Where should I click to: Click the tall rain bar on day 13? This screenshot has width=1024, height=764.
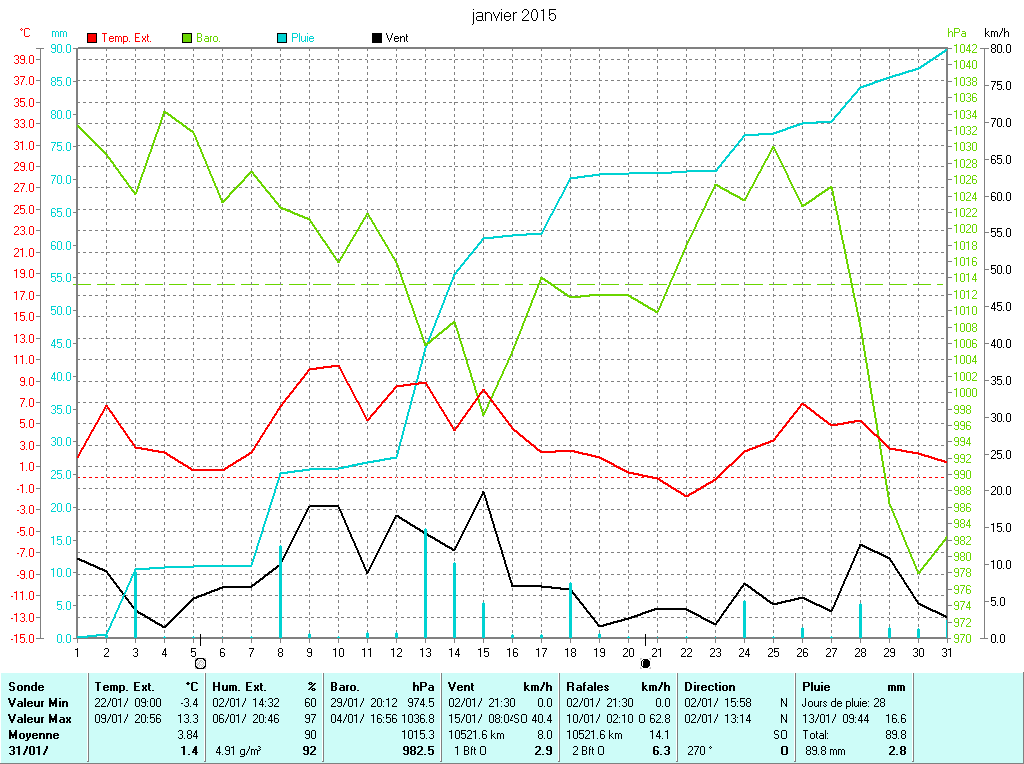tap(425, 585)
